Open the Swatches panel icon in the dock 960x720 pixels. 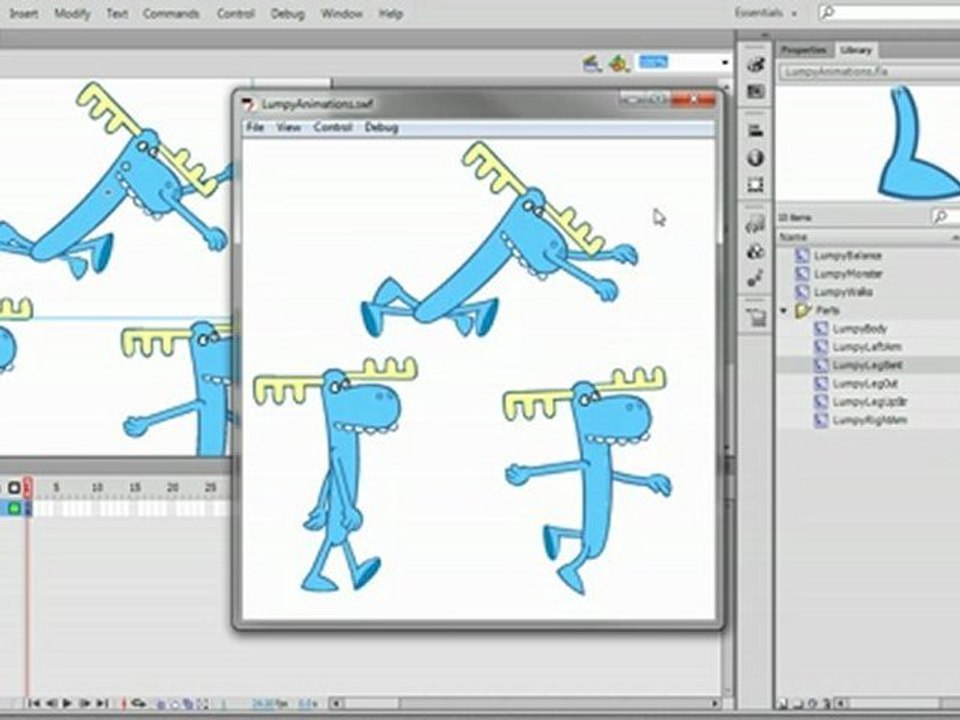[756, 91]
